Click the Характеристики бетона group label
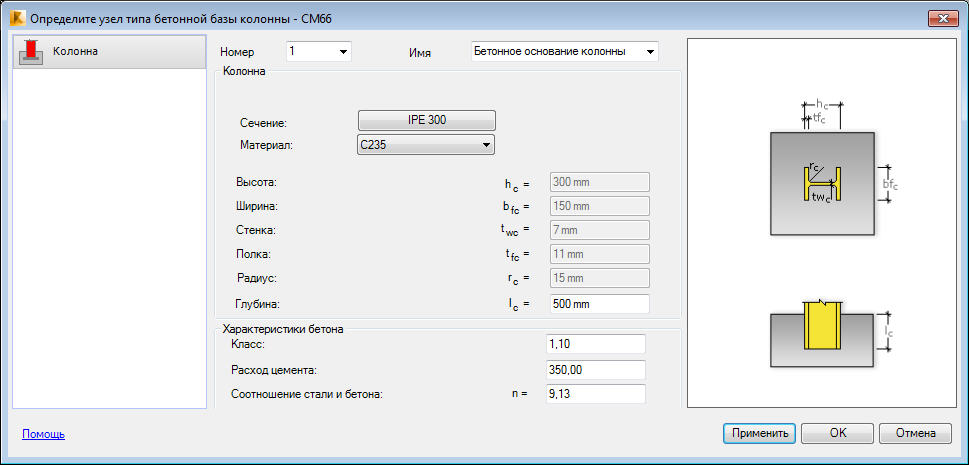The height and width of the screenshot is (465, 969). pos(282,329)
